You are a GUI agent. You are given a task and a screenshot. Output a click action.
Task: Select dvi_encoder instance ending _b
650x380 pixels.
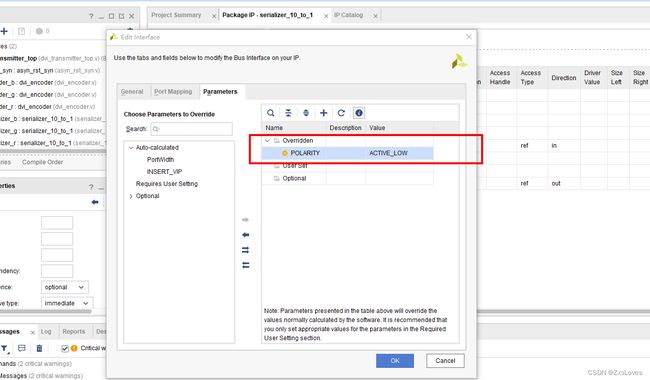49,82
